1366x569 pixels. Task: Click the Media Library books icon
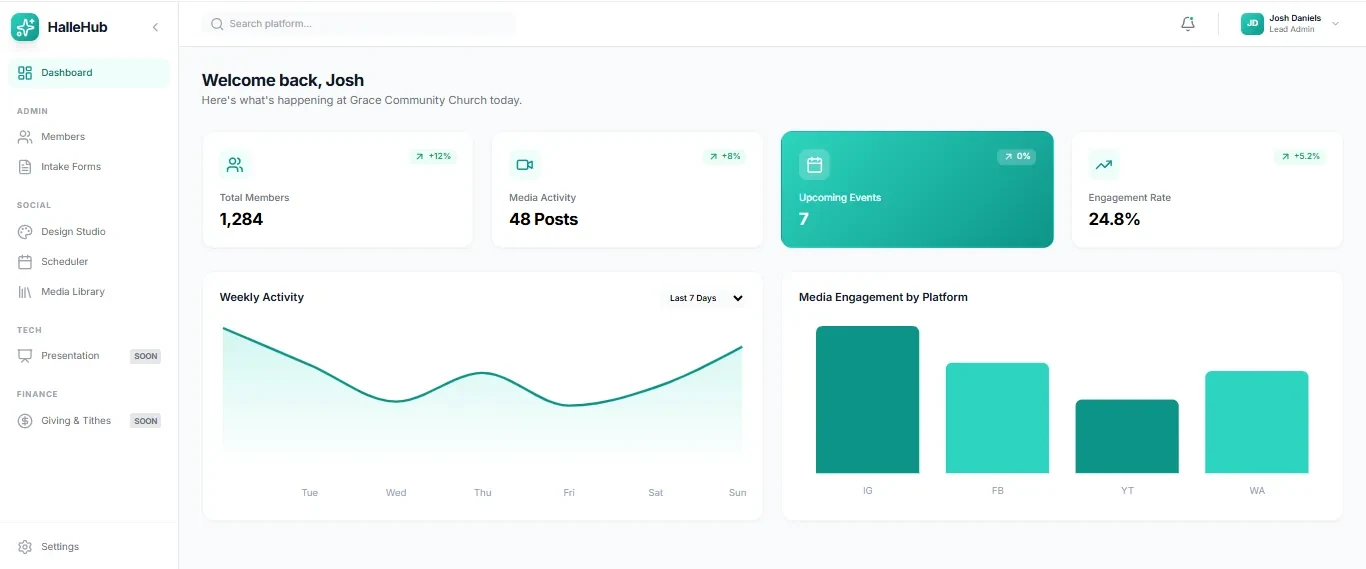point(25,292)
